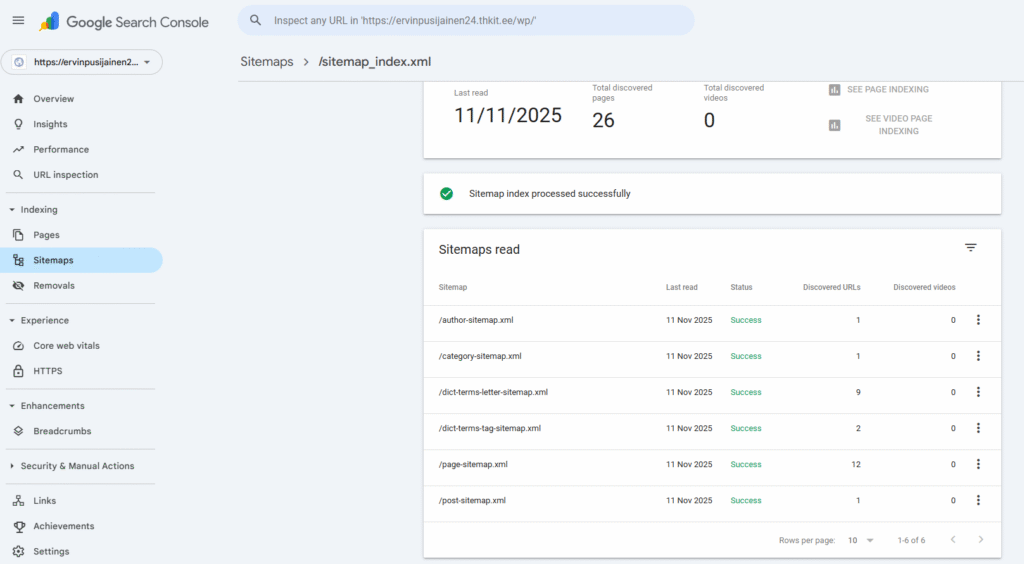The image size is (1024, 564).
Task: Open more options for /post-sitemap.xml row
Action: click(978, 500)
